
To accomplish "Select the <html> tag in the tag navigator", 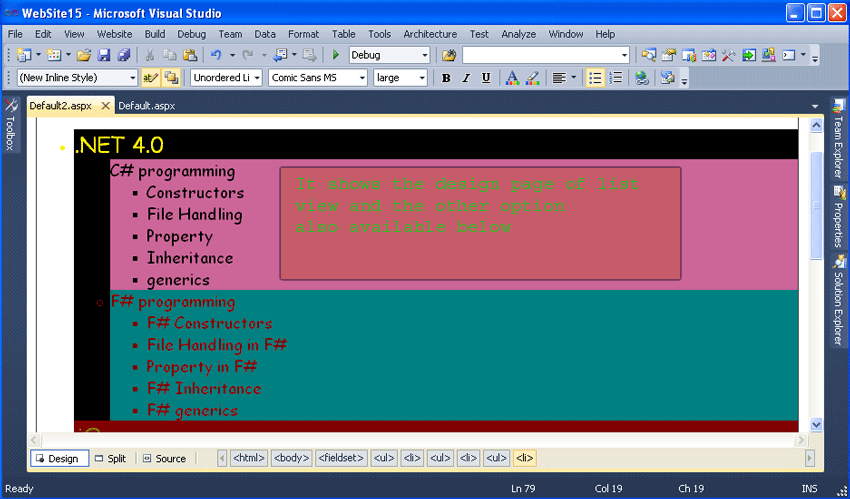I will pyautogui.click(x=248, y=458).
